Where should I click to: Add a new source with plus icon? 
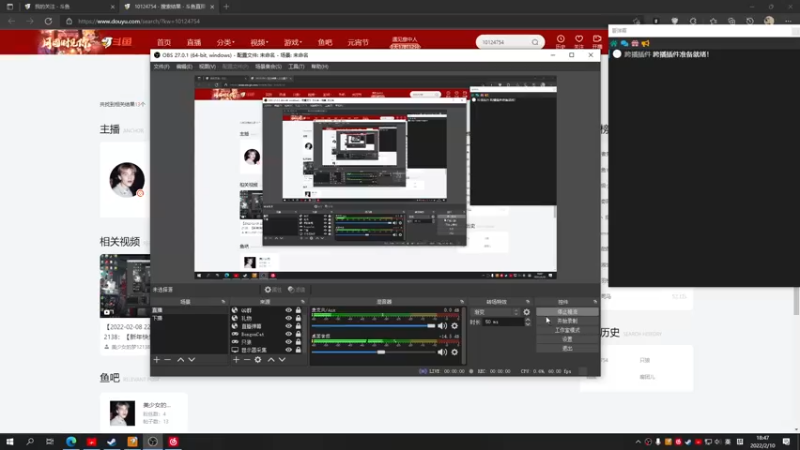[x=236, y=360]
